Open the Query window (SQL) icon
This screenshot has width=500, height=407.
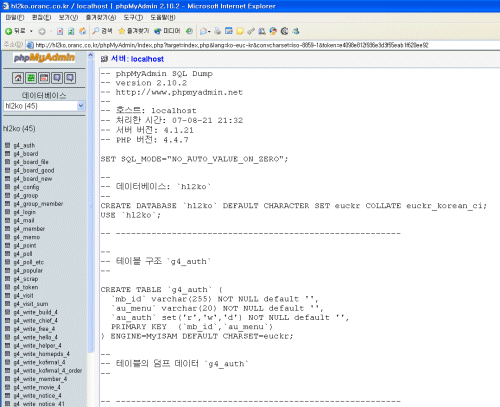[44, 78]
